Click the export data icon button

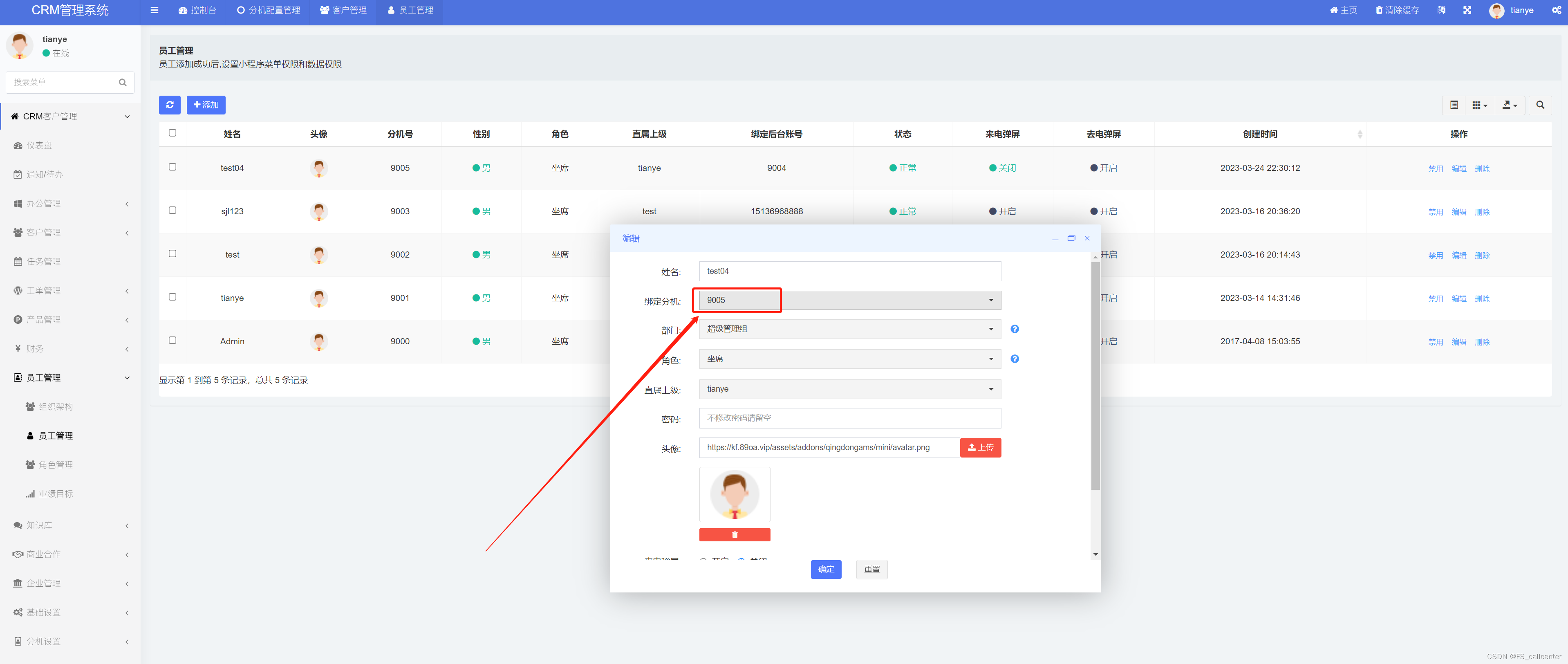[x=1510, y=105]
